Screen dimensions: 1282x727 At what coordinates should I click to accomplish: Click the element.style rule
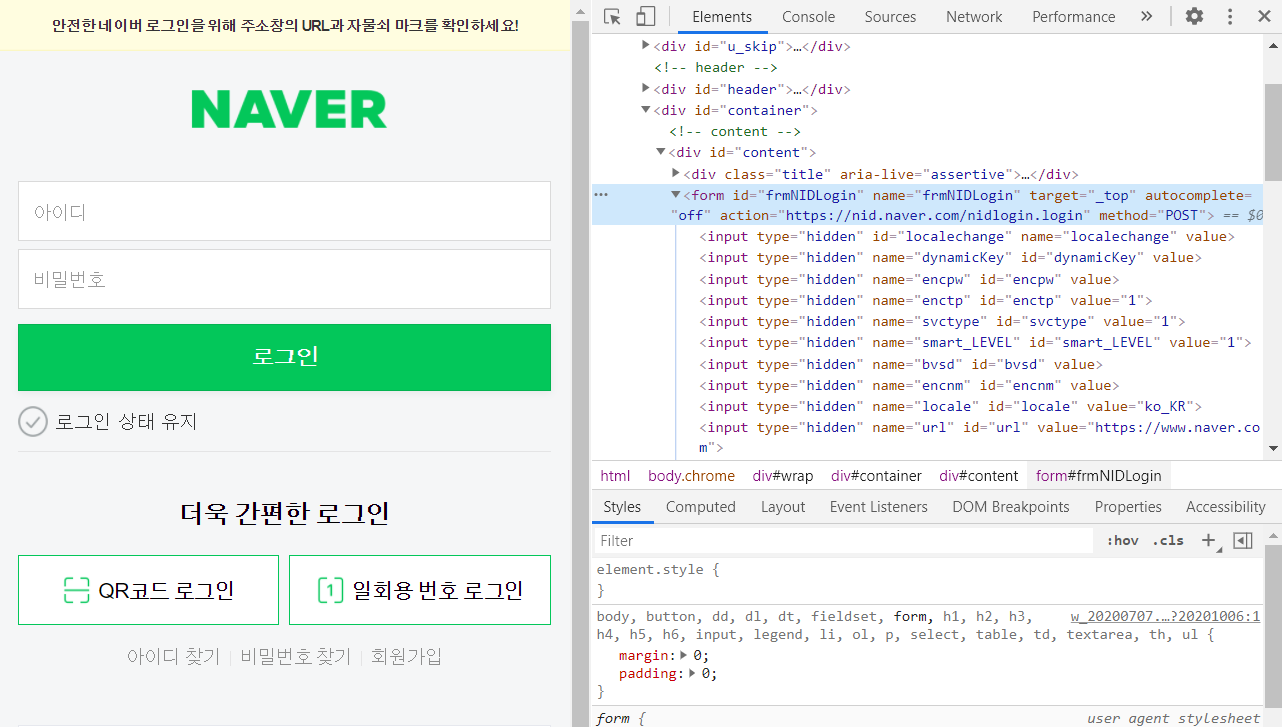[x=656, y=570]
